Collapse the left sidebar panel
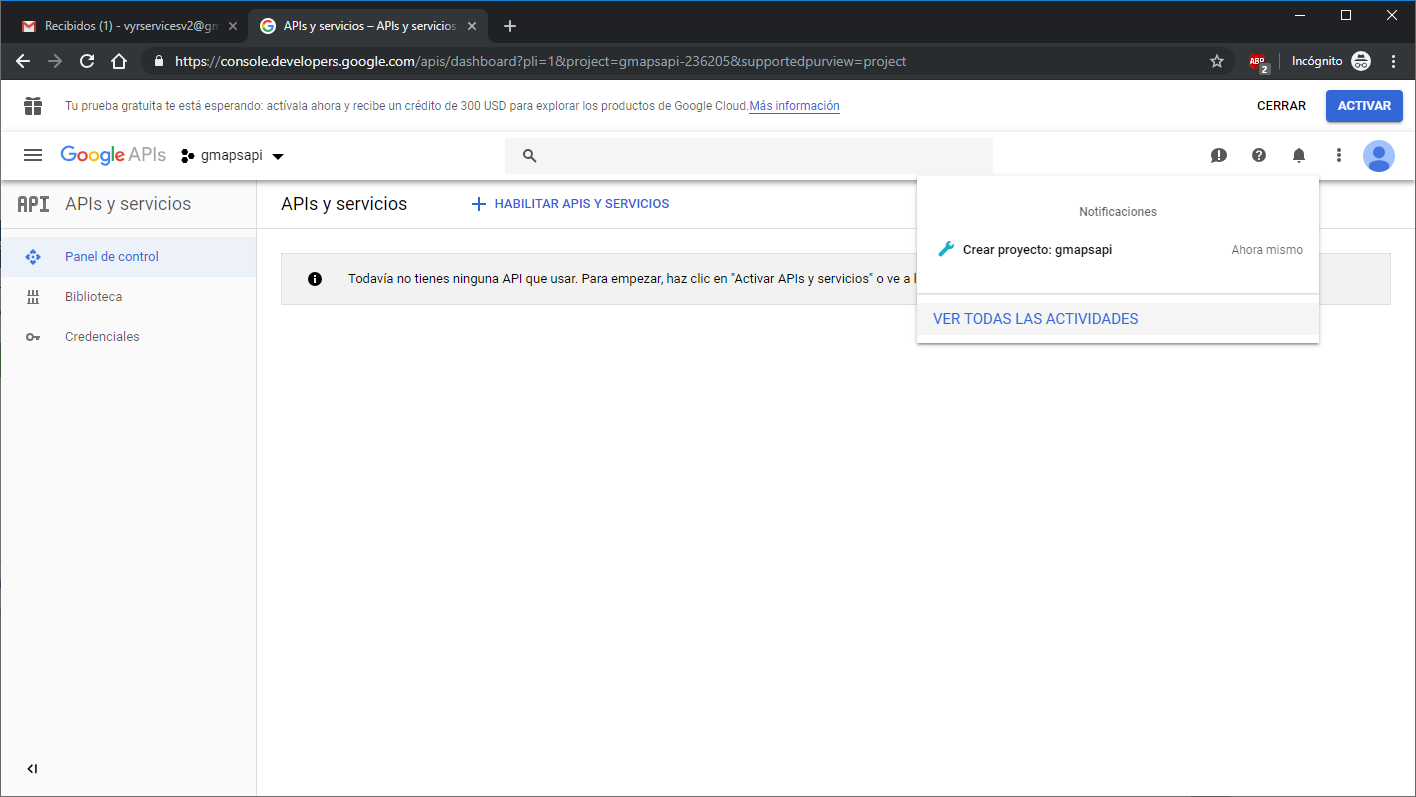 click(32, 769)
